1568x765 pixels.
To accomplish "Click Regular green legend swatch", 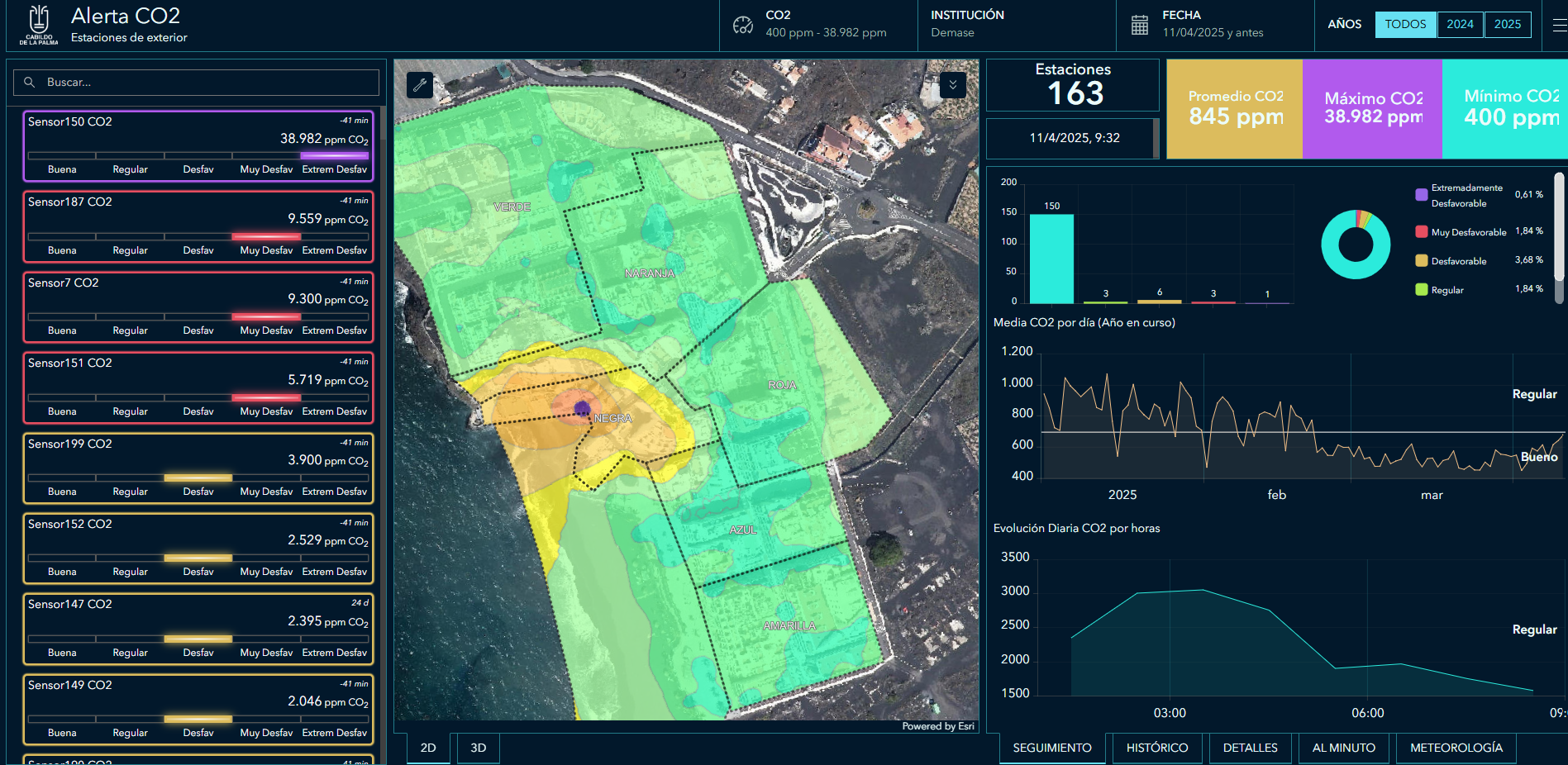I will [x=1422, y=290].
